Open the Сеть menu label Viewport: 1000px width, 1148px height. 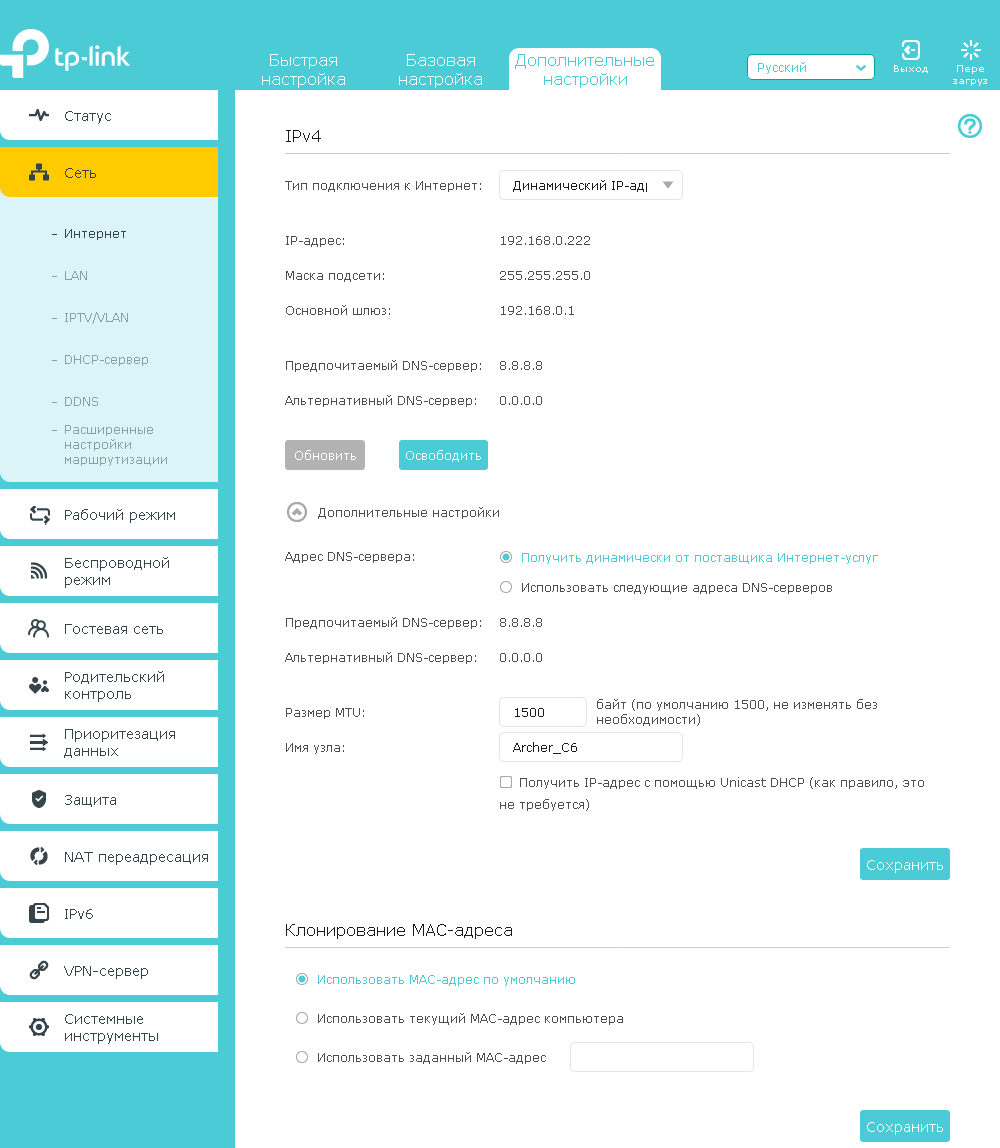tap(81, 173)
